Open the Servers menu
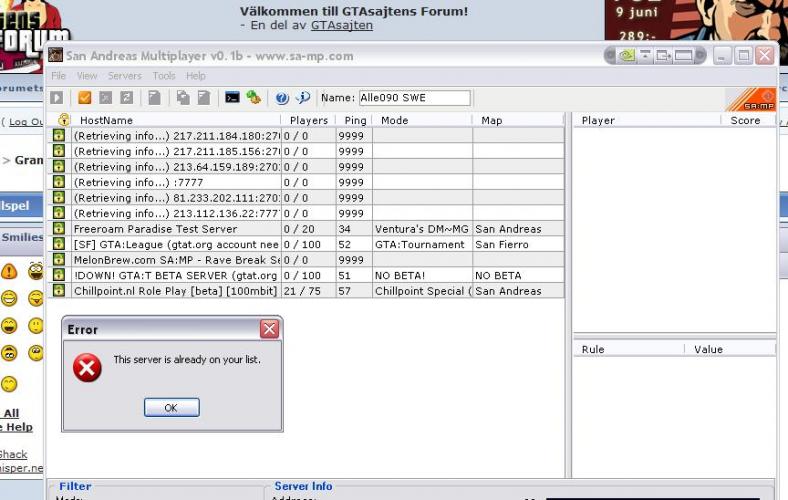 click(x=125, y=76)
